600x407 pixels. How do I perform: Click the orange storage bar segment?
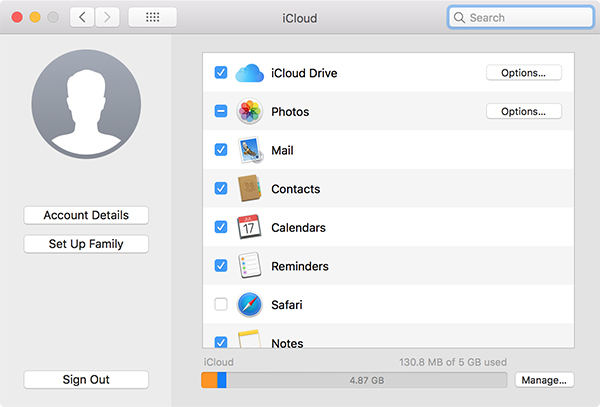tap(209, 380)
